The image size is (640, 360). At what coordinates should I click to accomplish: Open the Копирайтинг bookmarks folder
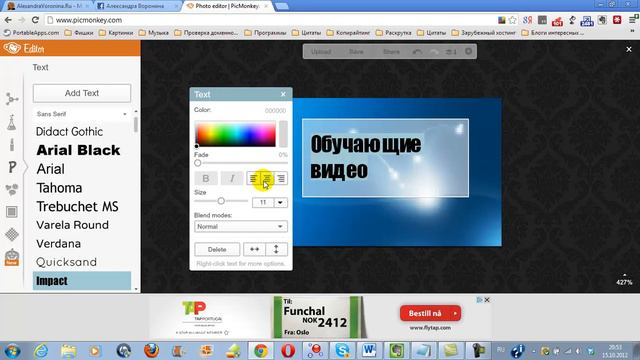coord(348,33)
